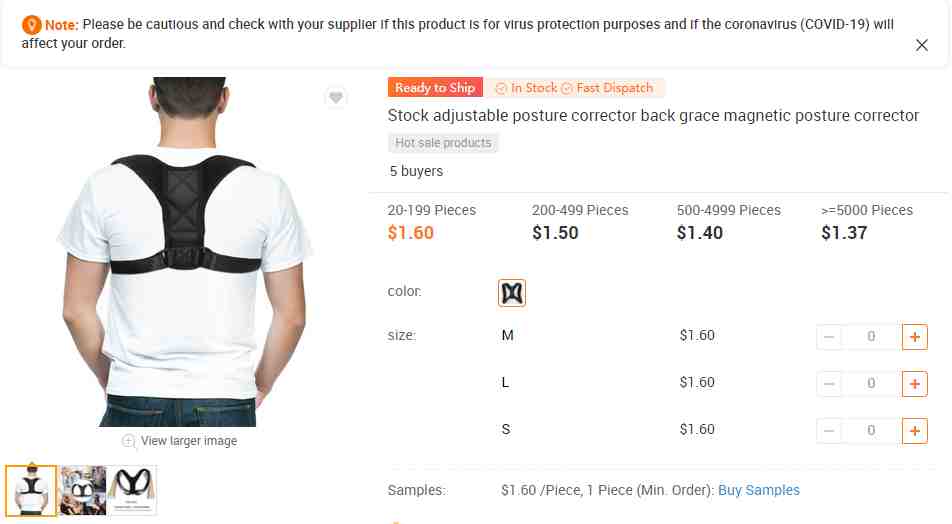
Task: Decrease size L quantity with minus
Action: click(829, 384)
